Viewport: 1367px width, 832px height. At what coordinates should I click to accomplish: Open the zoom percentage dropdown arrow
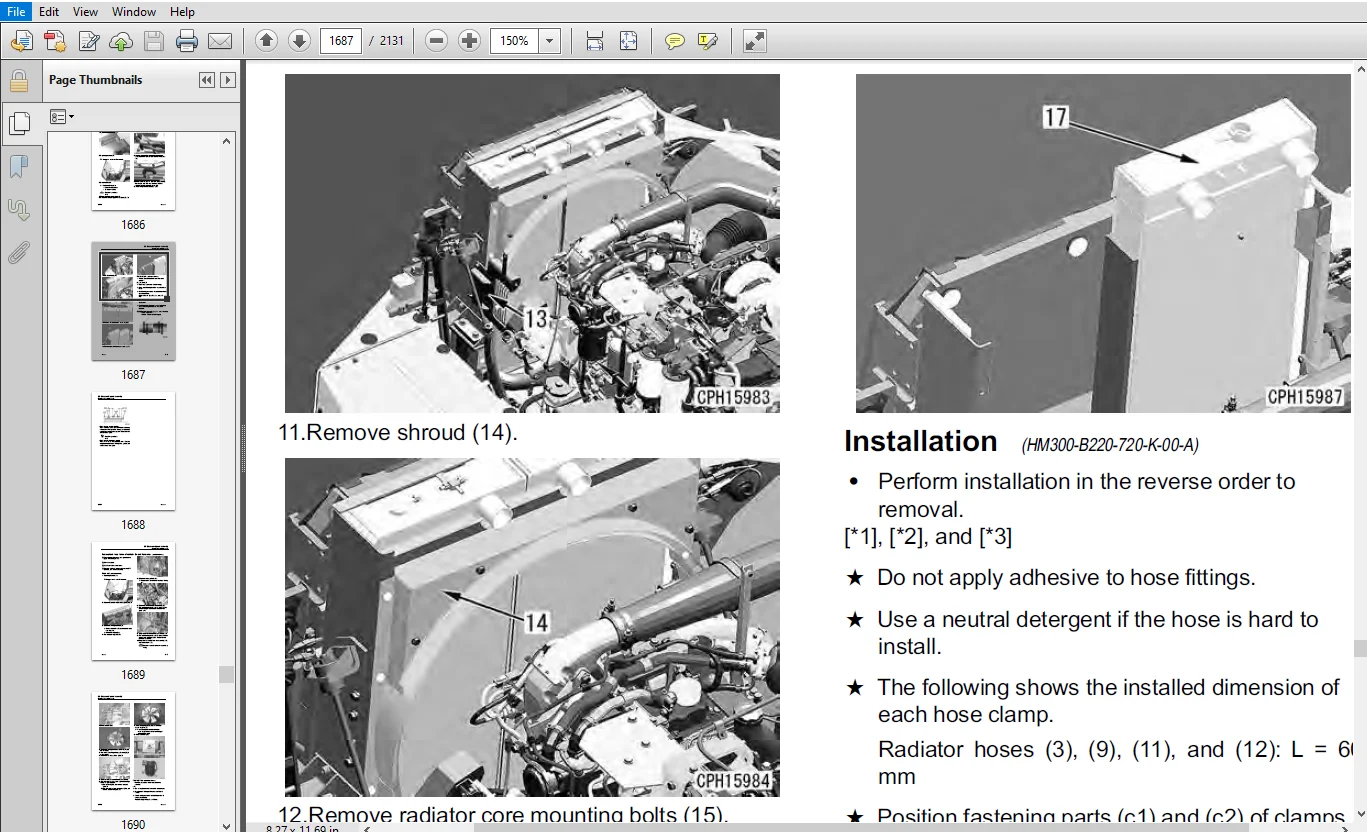tap(549, 41)
